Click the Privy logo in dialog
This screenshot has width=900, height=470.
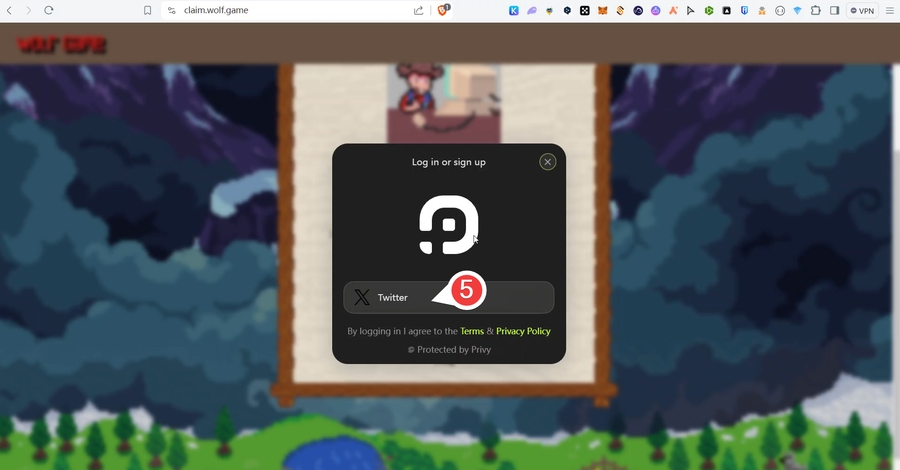click(x=448, y=225)
